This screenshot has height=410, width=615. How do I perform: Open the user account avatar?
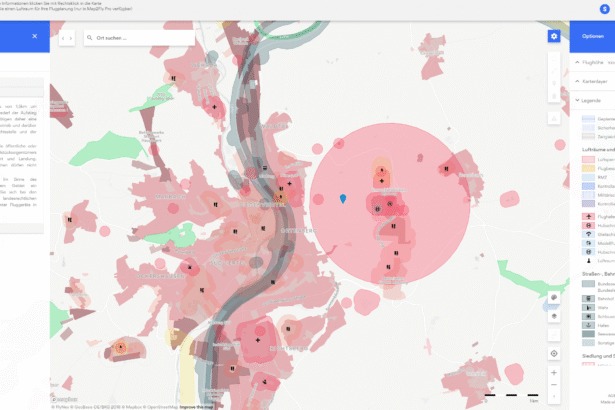[x=604, y=9]
